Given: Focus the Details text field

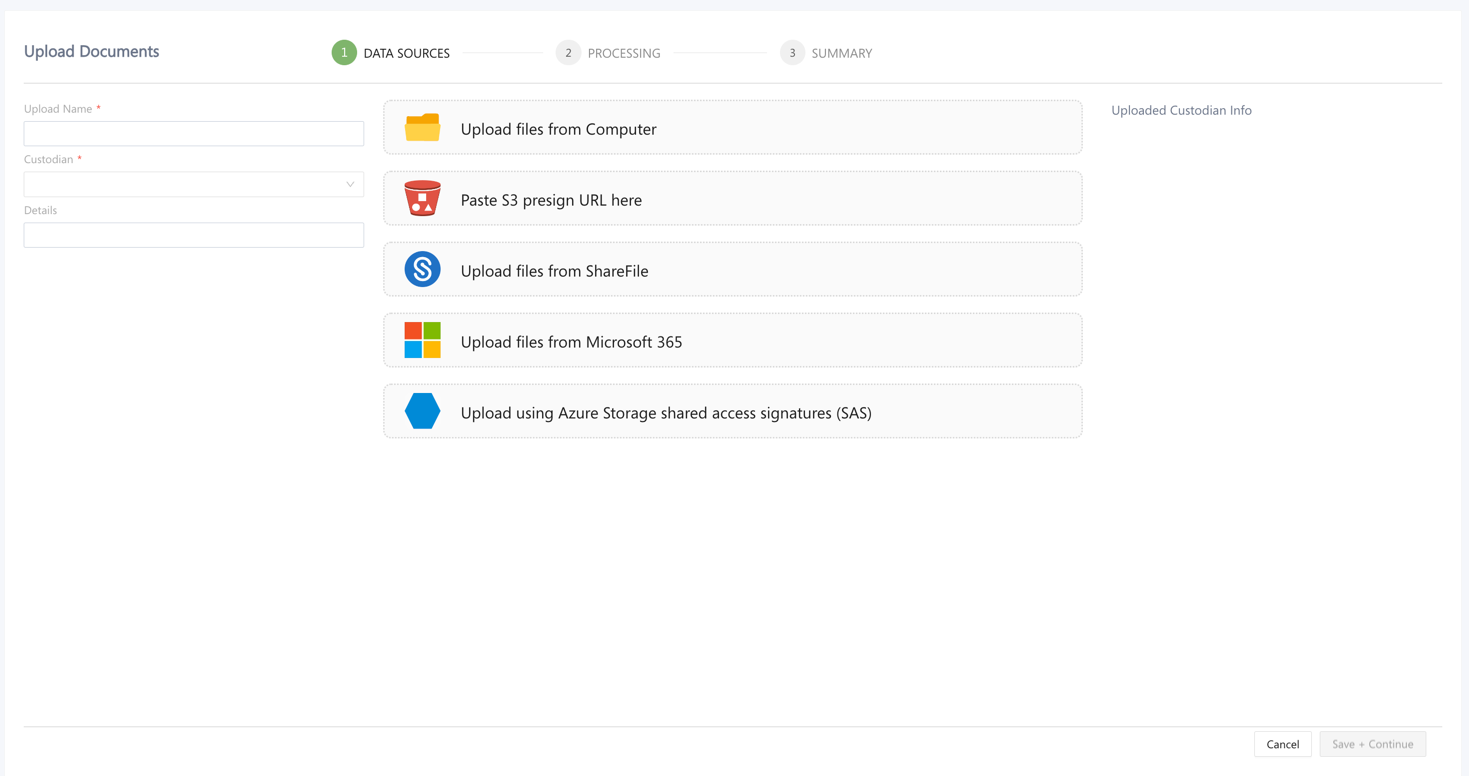Looking at the screenshot, I should pyautogui.click(x=194, y=236).
